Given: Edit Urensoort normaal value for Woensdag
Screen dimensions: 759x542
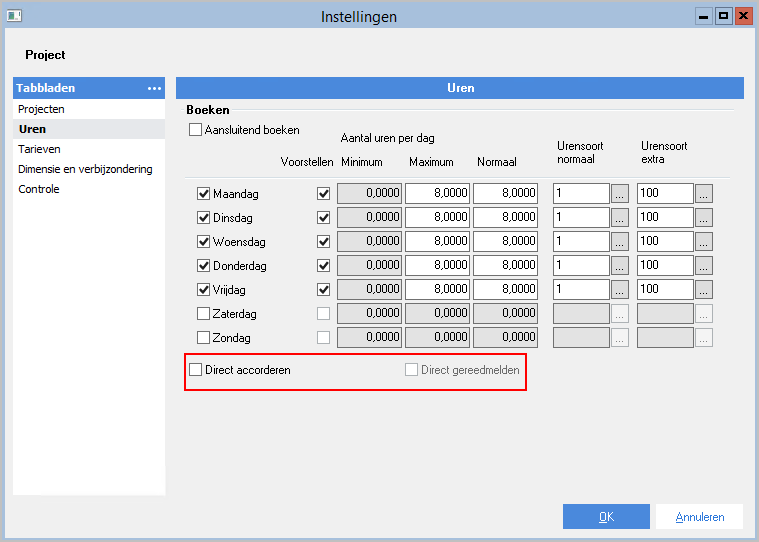Looking at the screenshot, I should click(581, 241).
